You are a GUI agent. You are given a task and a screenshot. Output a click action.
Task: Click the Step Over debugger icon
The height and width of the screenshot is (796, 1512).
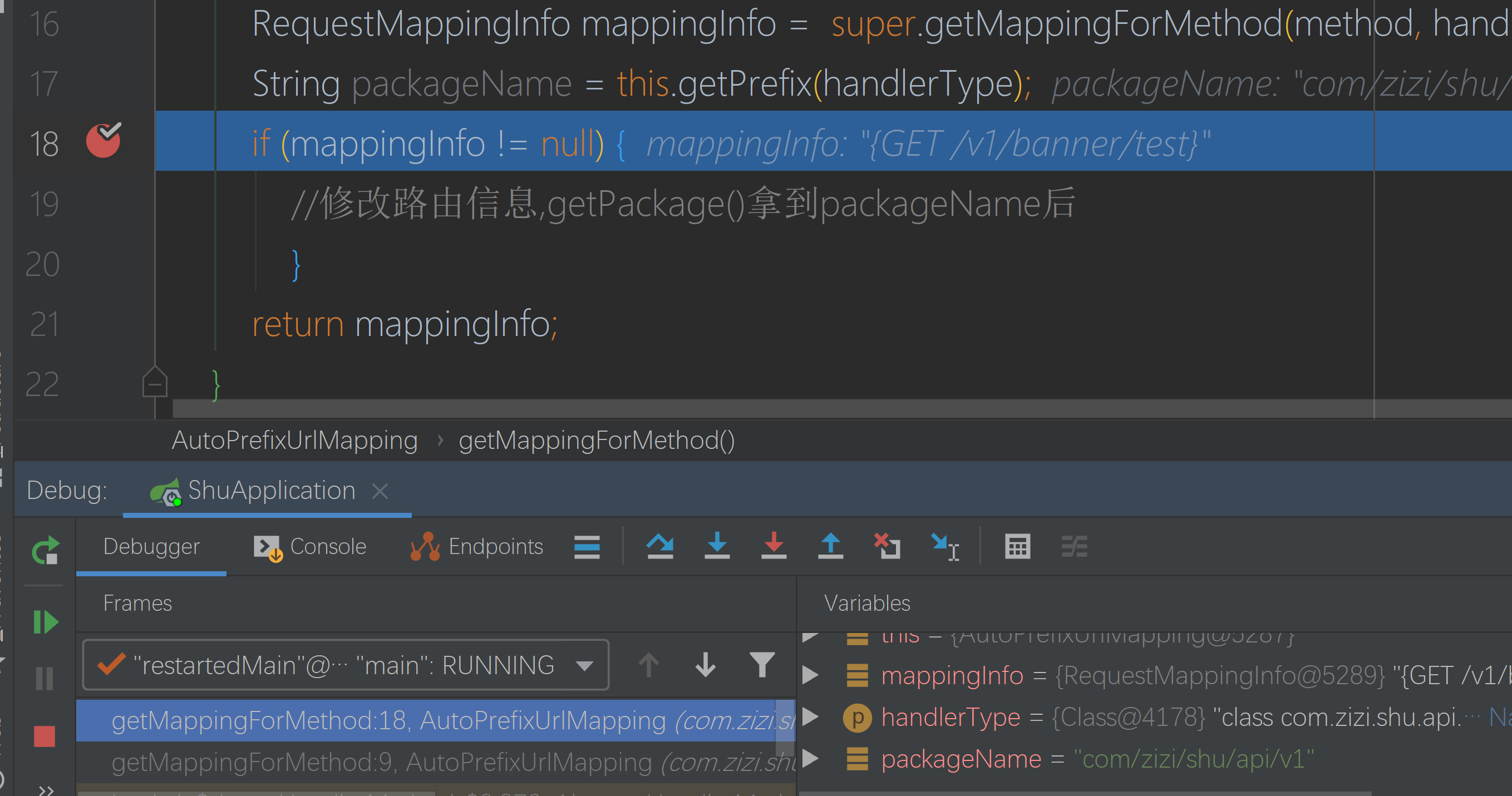(660, 546)
